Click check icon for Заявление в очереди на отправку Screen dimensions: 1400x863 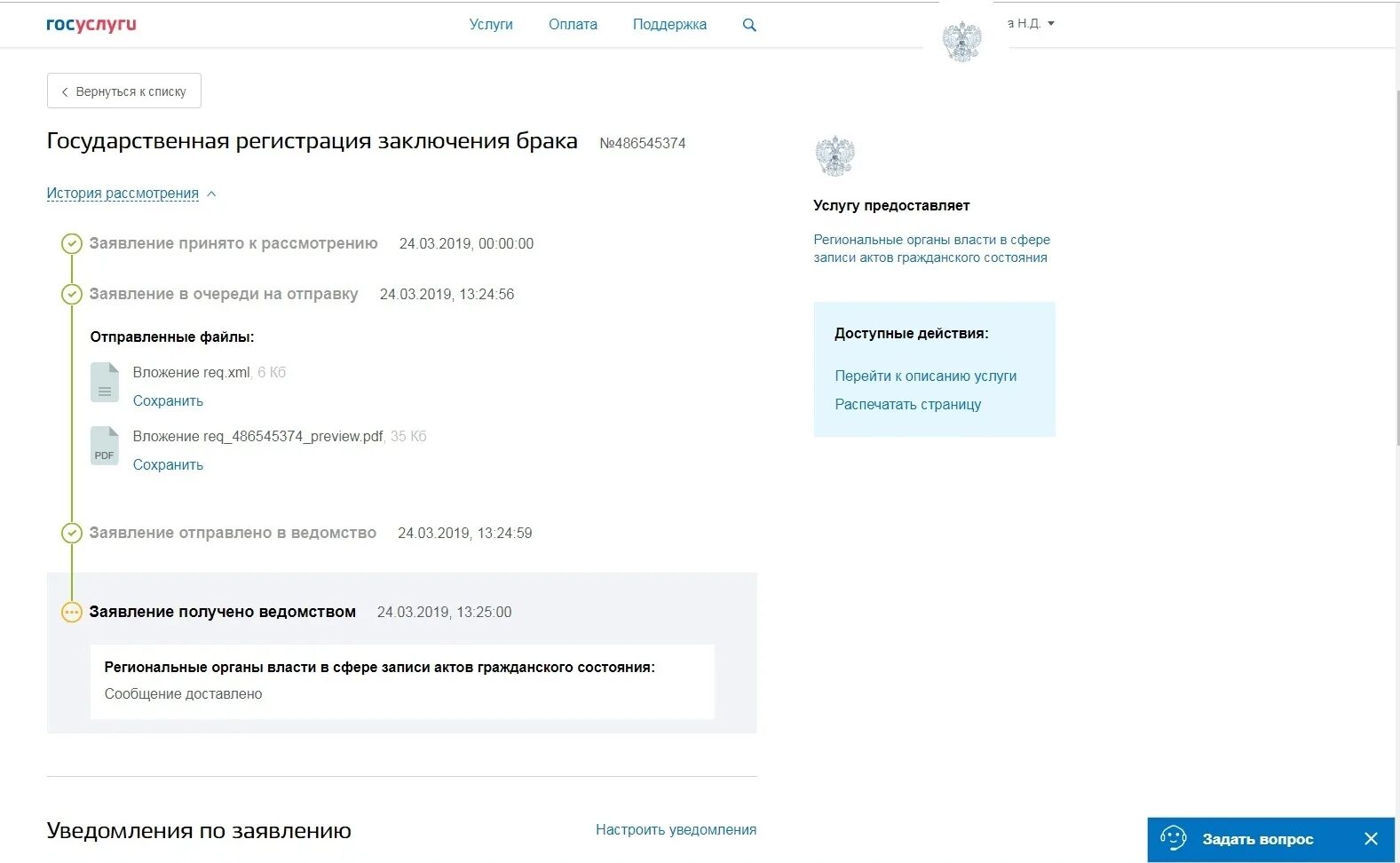click(x=72, y=294)
